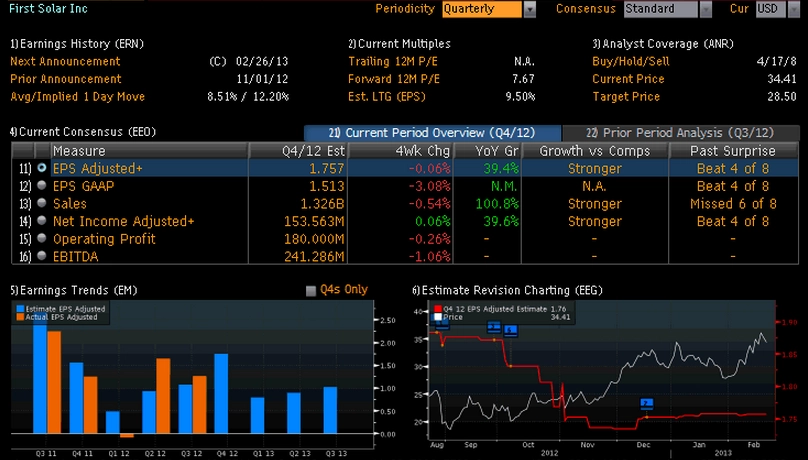Click the Q4 12 estimate bar in chart

point(221,394)
